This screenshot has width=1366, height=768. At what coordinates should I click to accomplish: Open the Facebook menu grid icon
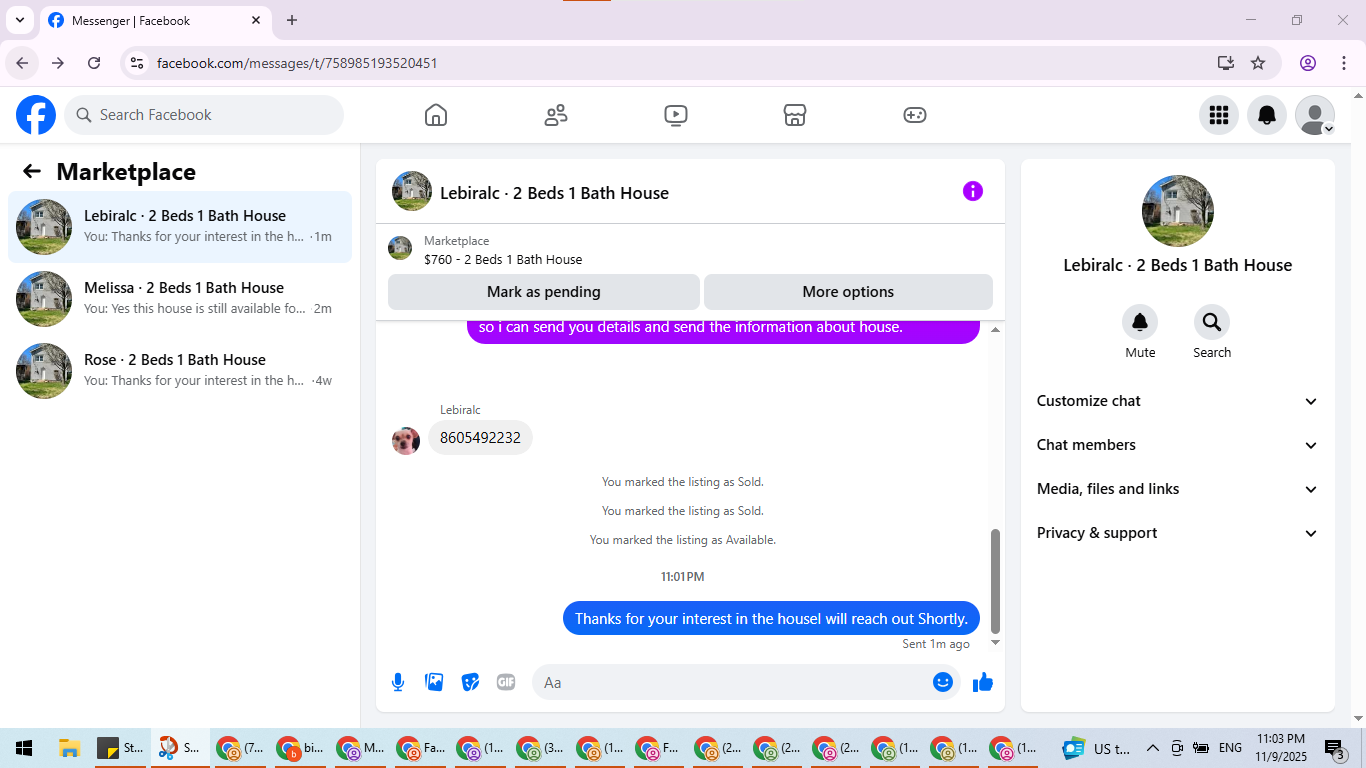click(x=1219, y=115)
